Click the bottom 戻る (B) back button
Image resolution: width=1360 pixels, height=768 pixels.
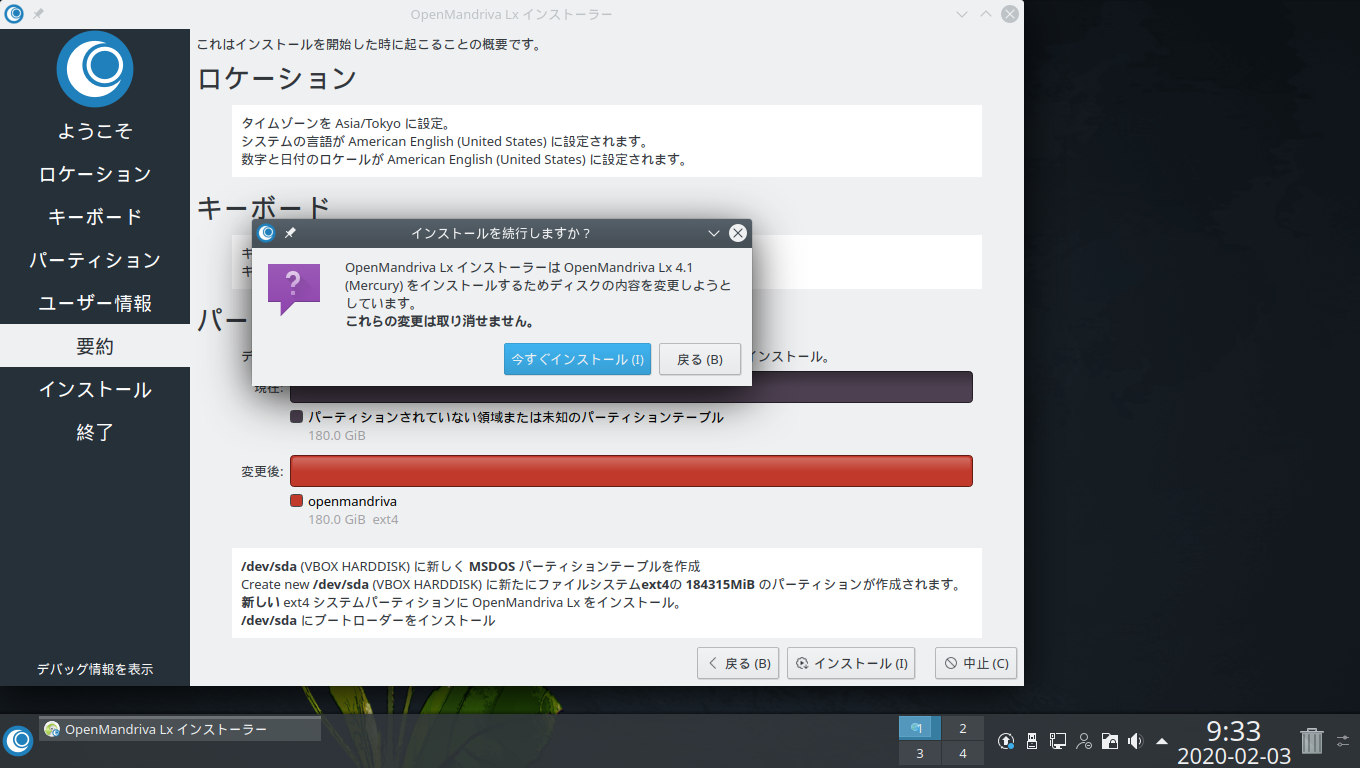[738, 663]
